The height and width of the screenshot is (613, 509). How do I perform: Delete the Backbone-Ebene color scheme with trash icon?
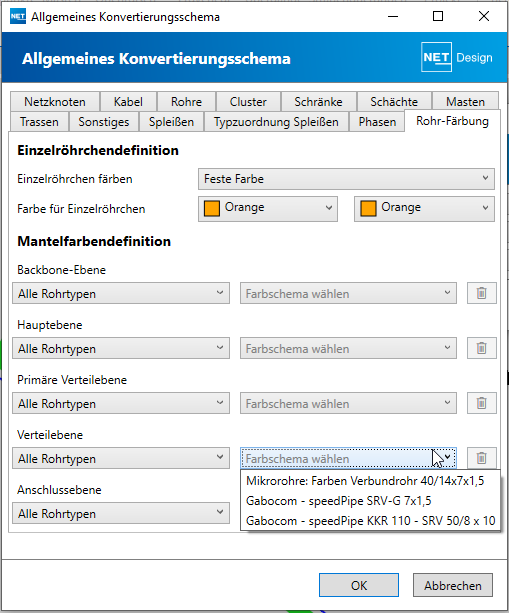[x=482, y=293]
